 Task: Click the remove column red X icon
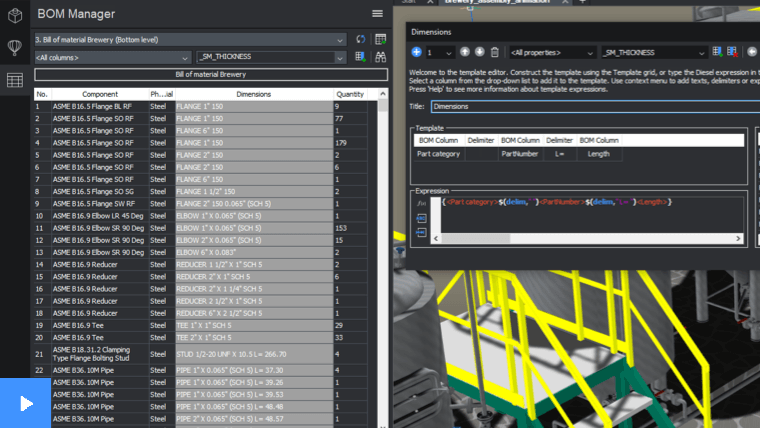click(732, 52)
